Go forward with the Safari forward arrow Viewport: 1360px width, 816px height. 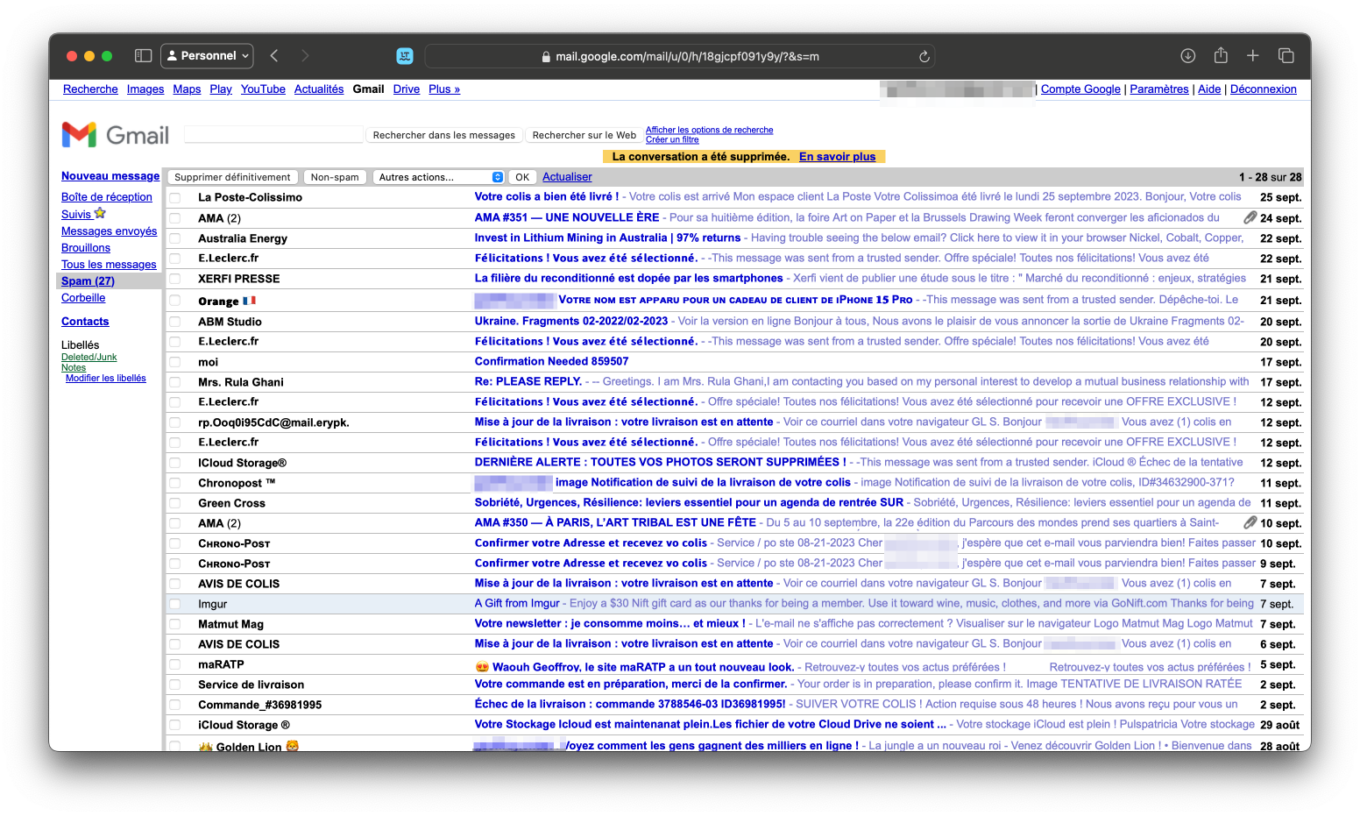(305, 56)
